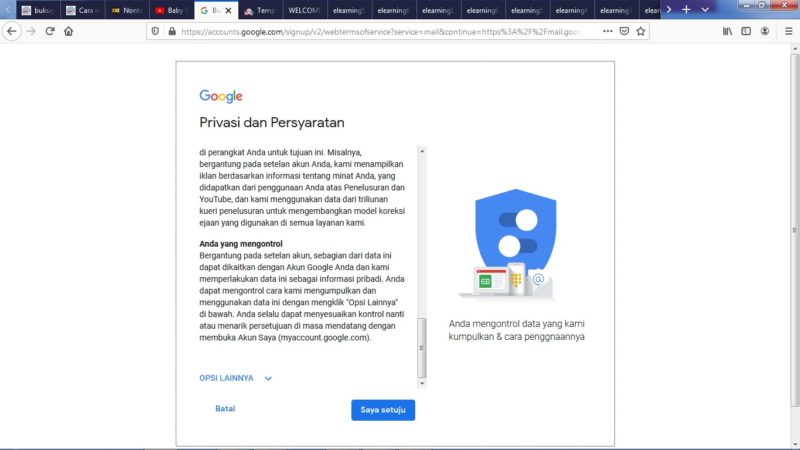Show site security padlock info

click(172, 31)
